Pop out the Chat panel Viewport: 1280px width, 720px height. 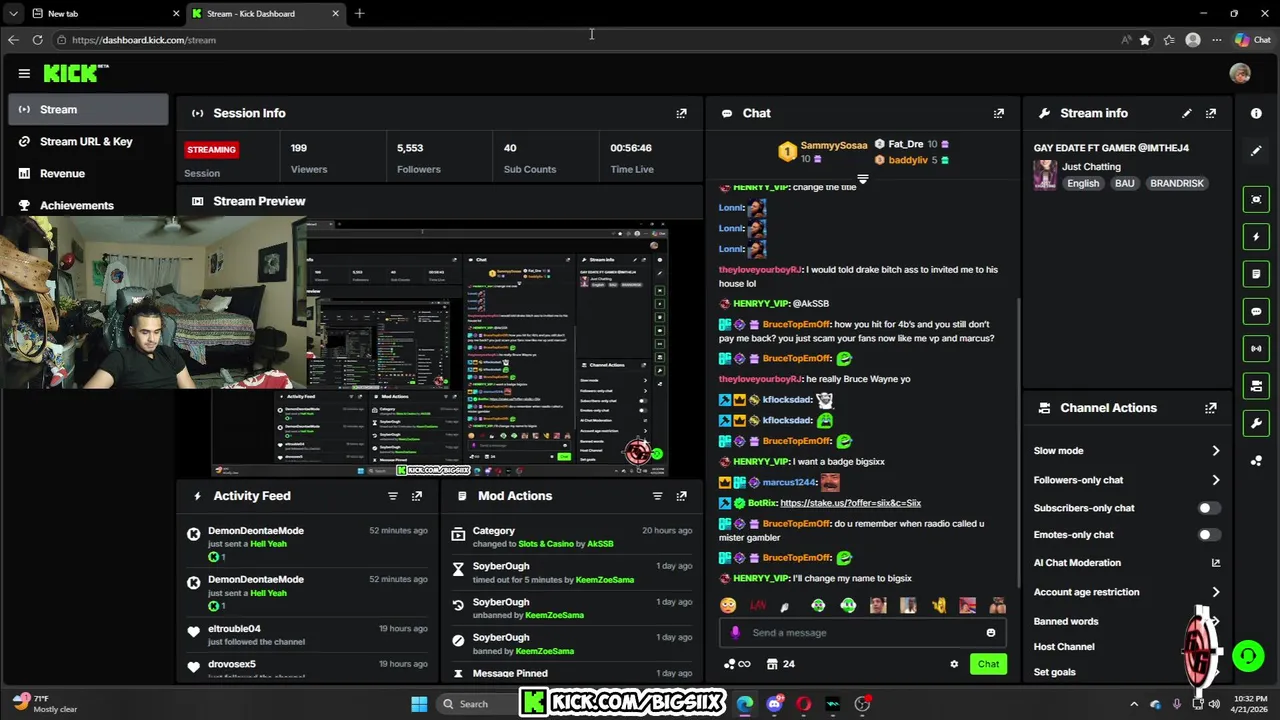tap(998, 113)
